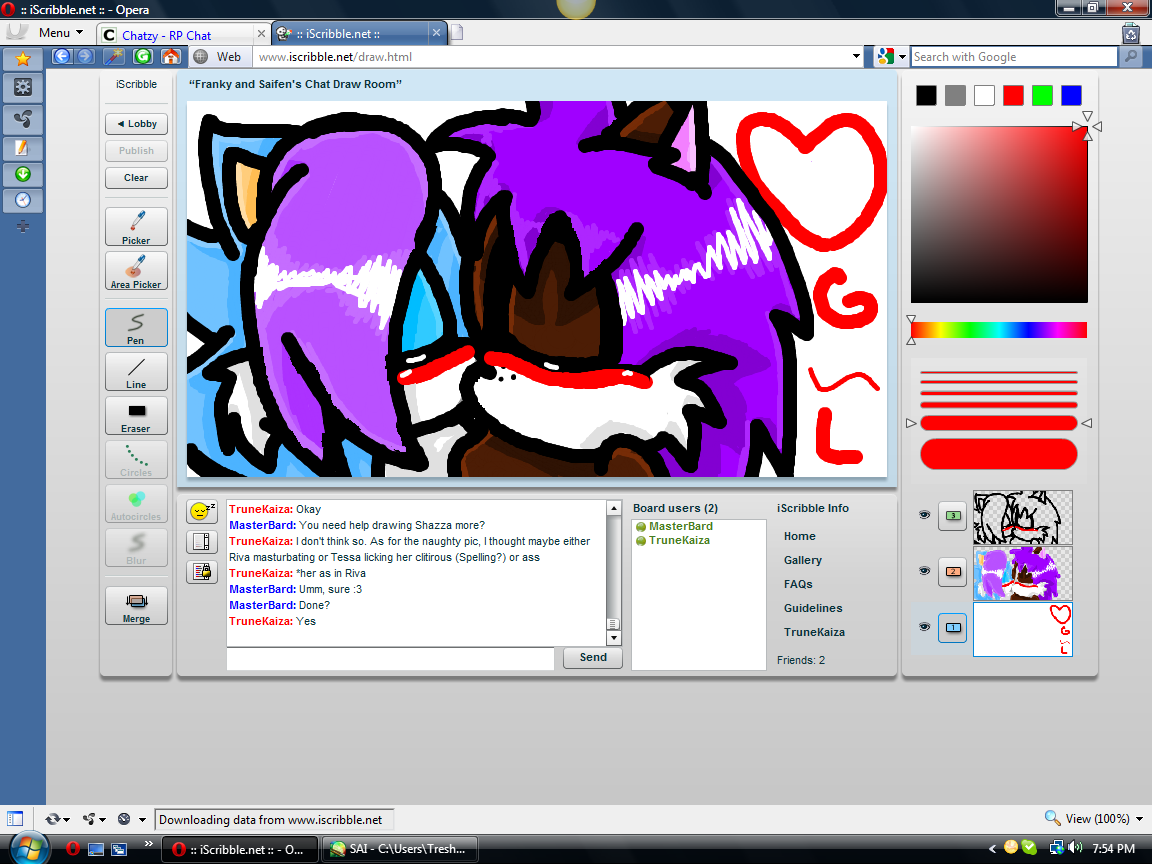Go back to the Lobby

(136, 123)
